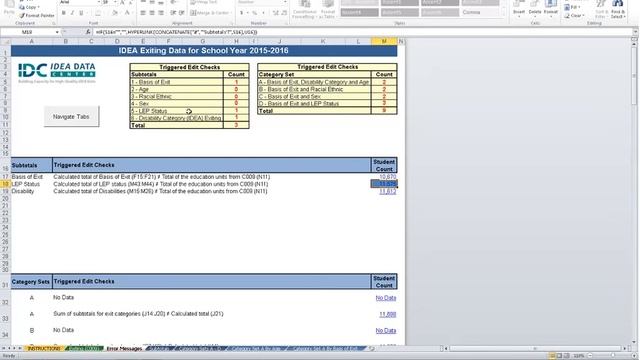
Task: Increase indent in Alignment group
Action: point(182,13)
